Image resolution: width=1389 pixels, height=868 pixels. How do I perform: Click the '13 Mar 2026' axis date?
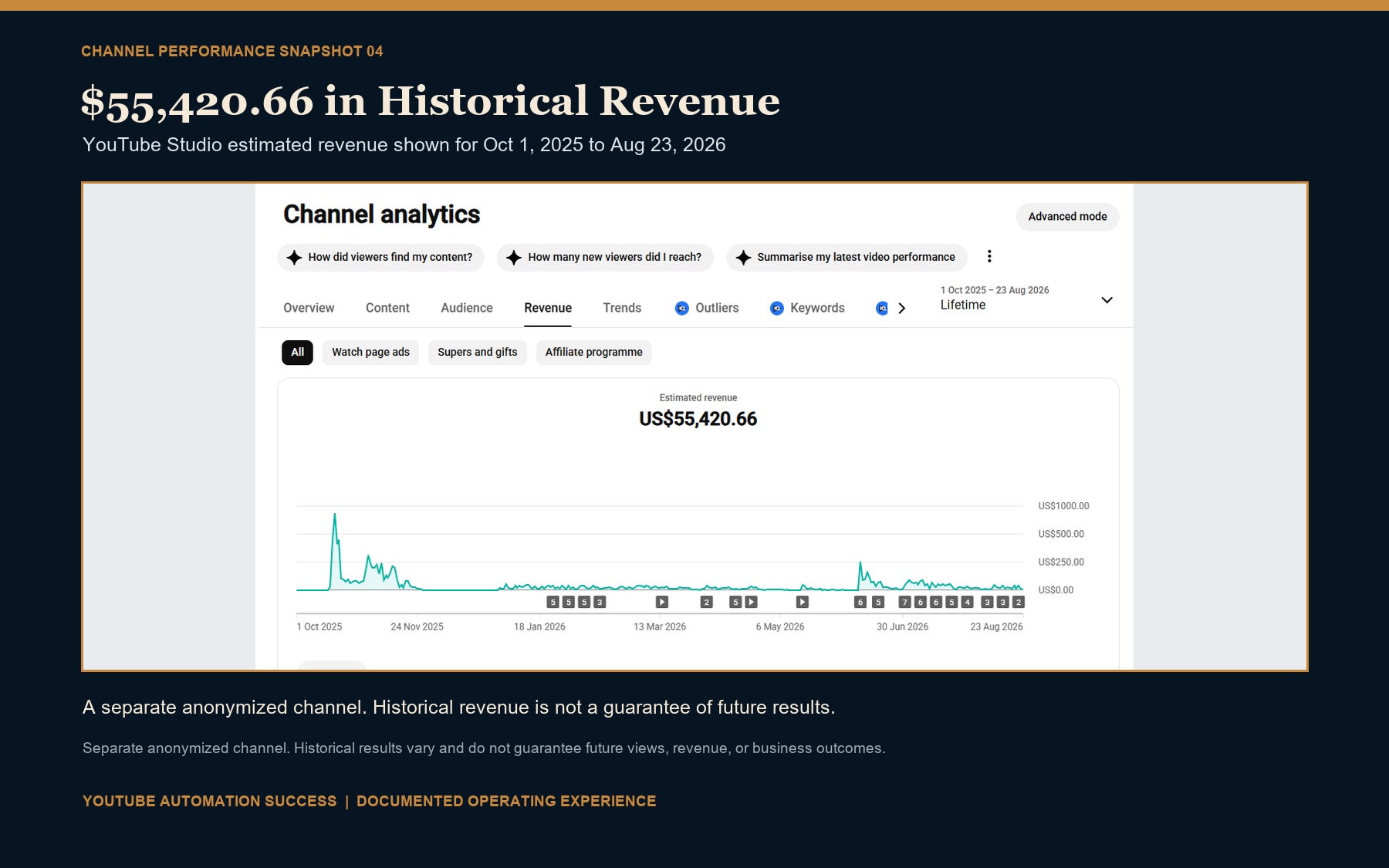pos(660,627)
